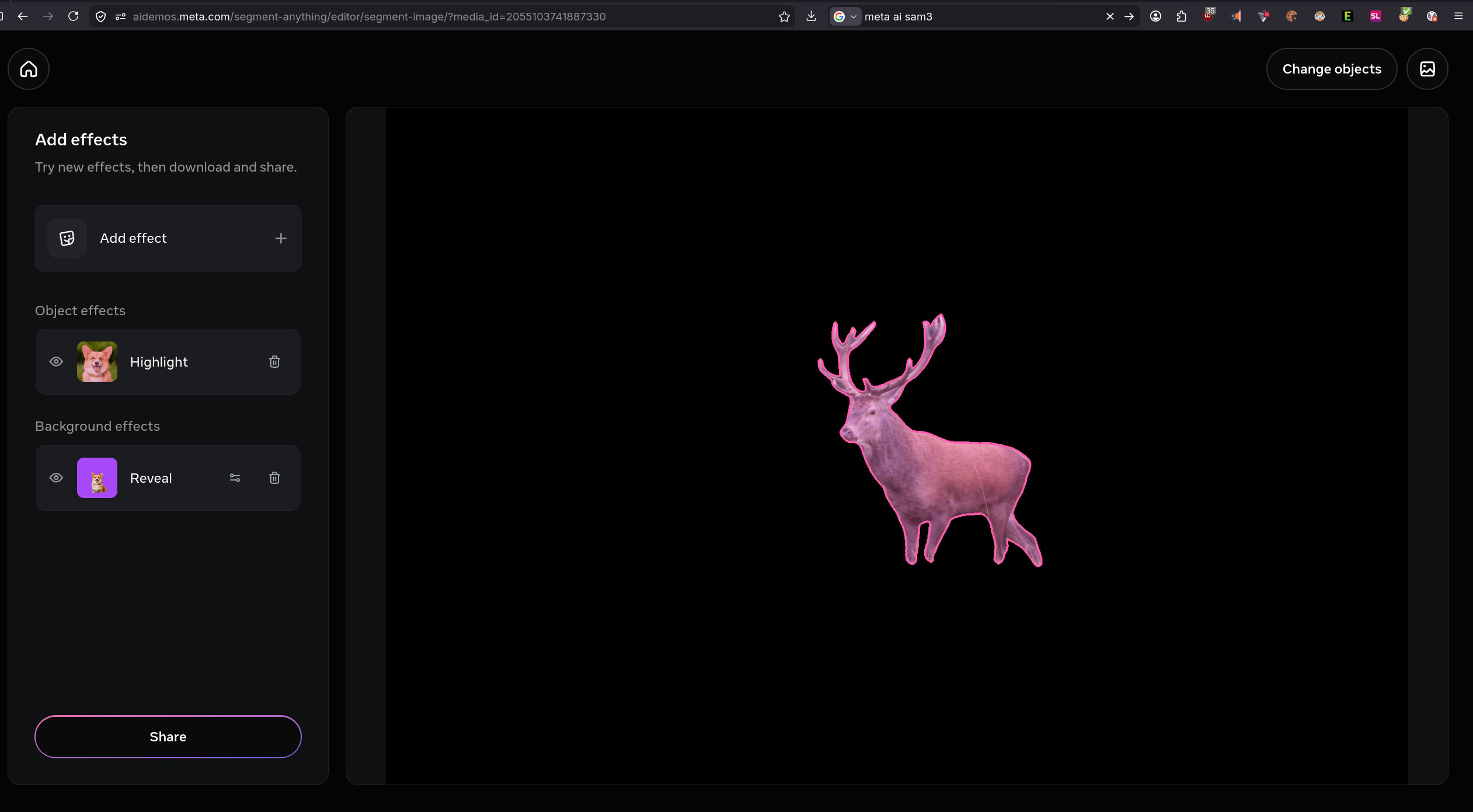The image size is (1473, 812).
Task: Click the Share button
Action: [x=168, y=737]
